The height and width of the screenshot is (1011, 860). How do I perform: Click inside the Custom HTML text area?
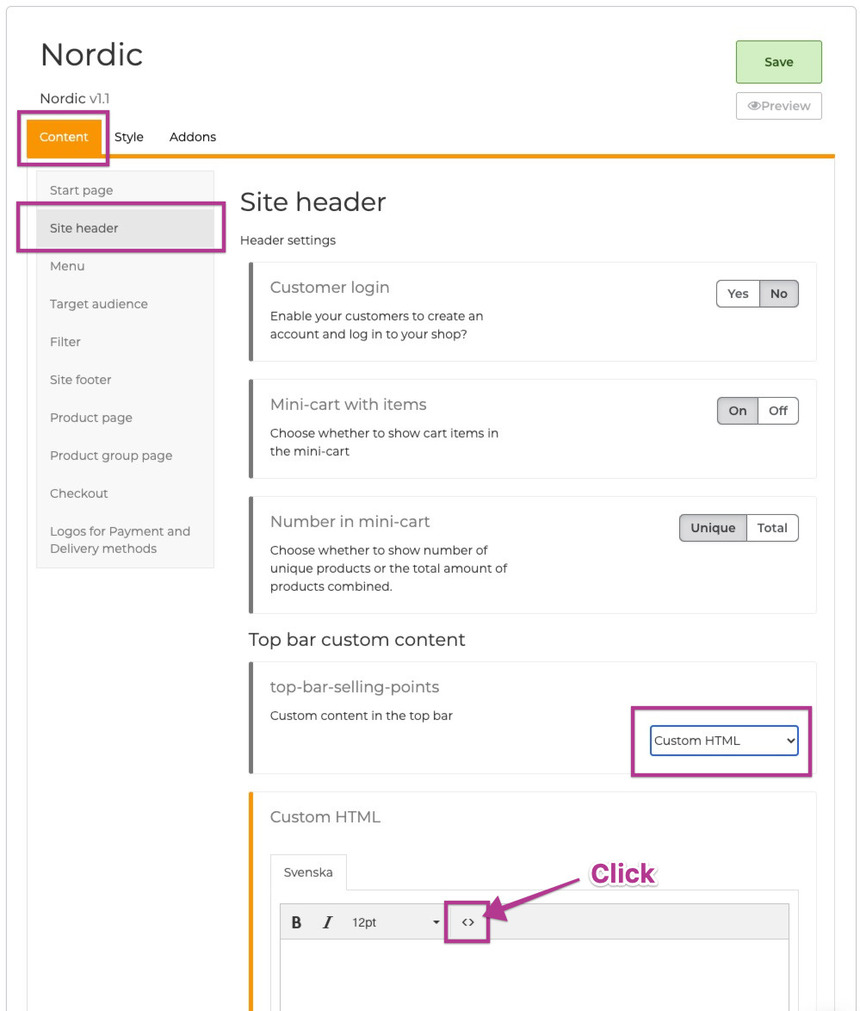tap(534, 975)
